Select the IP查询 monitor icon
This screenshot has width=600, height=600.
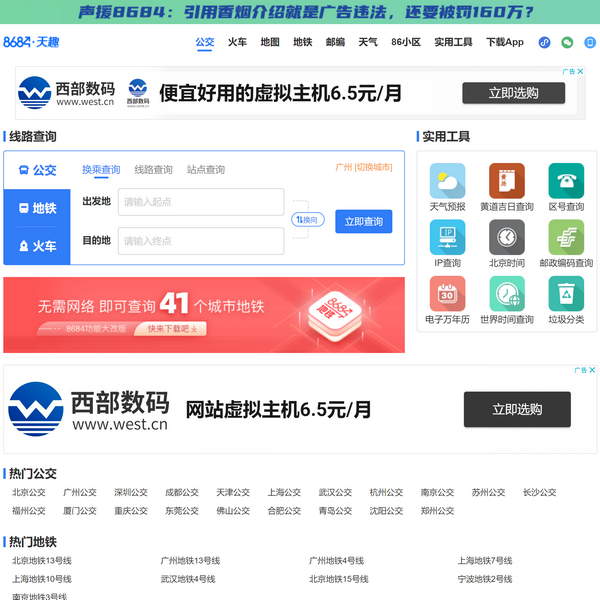click(x=447, y=238)
